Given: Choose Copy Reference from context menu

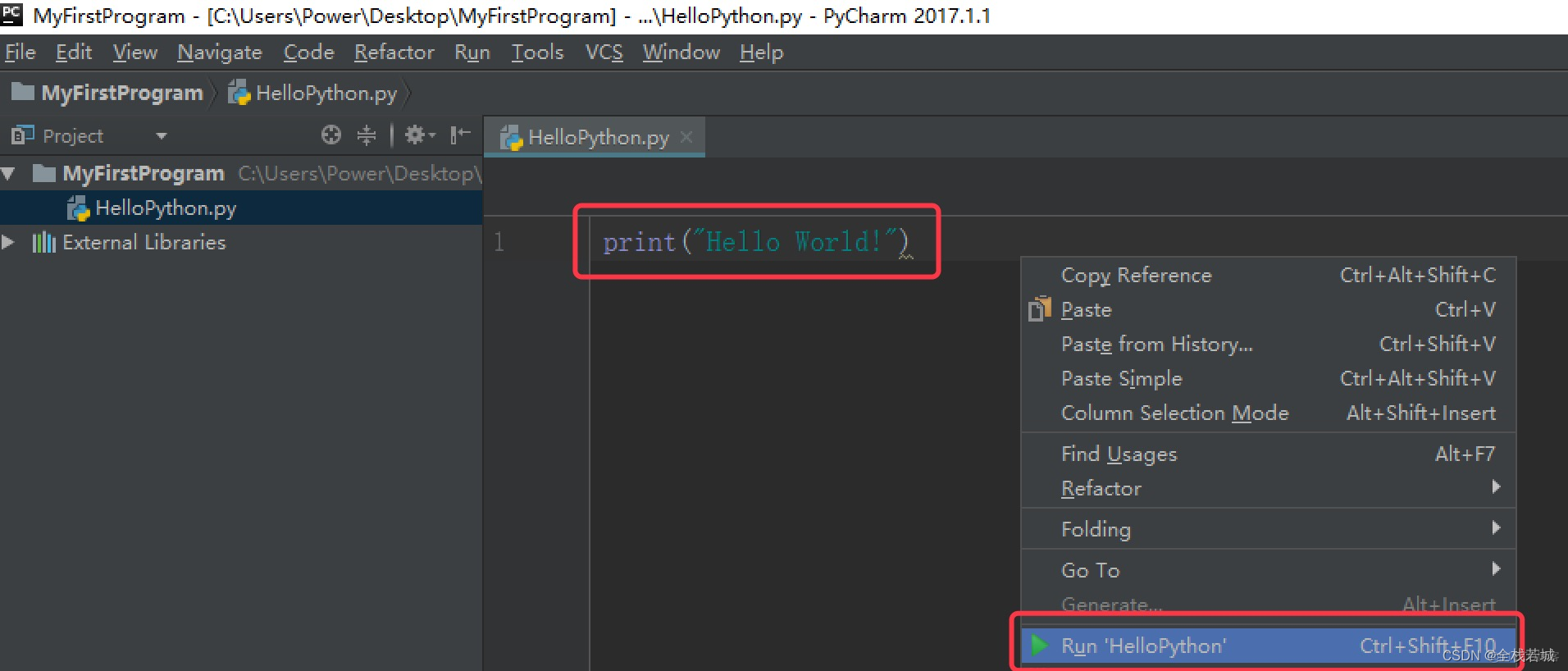Looking at the screenshot, I should 1268,275.
